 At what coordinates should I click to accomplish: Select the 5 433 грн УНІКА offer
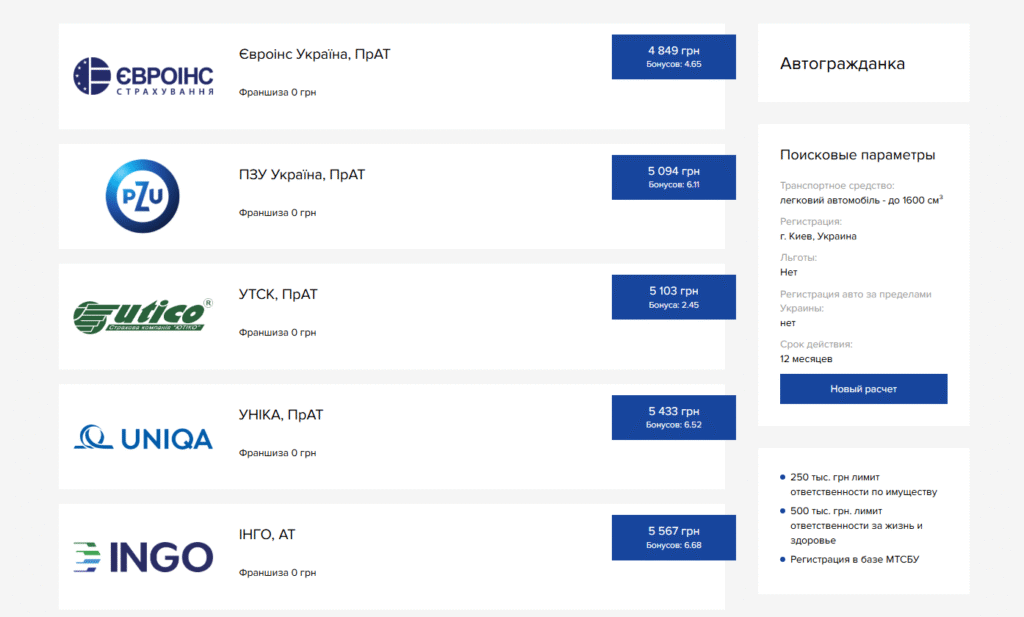point(673,417)
